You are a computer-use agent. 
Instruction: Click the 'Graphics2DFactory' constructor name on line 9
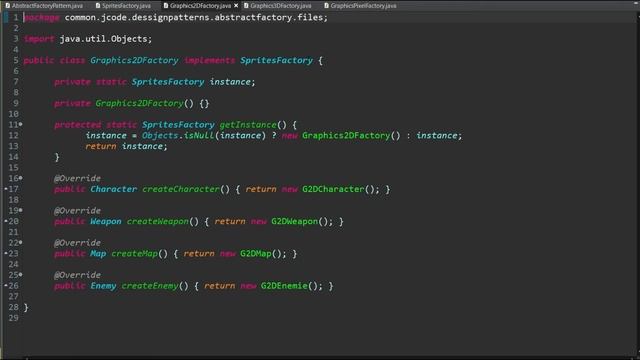(140, 103)
